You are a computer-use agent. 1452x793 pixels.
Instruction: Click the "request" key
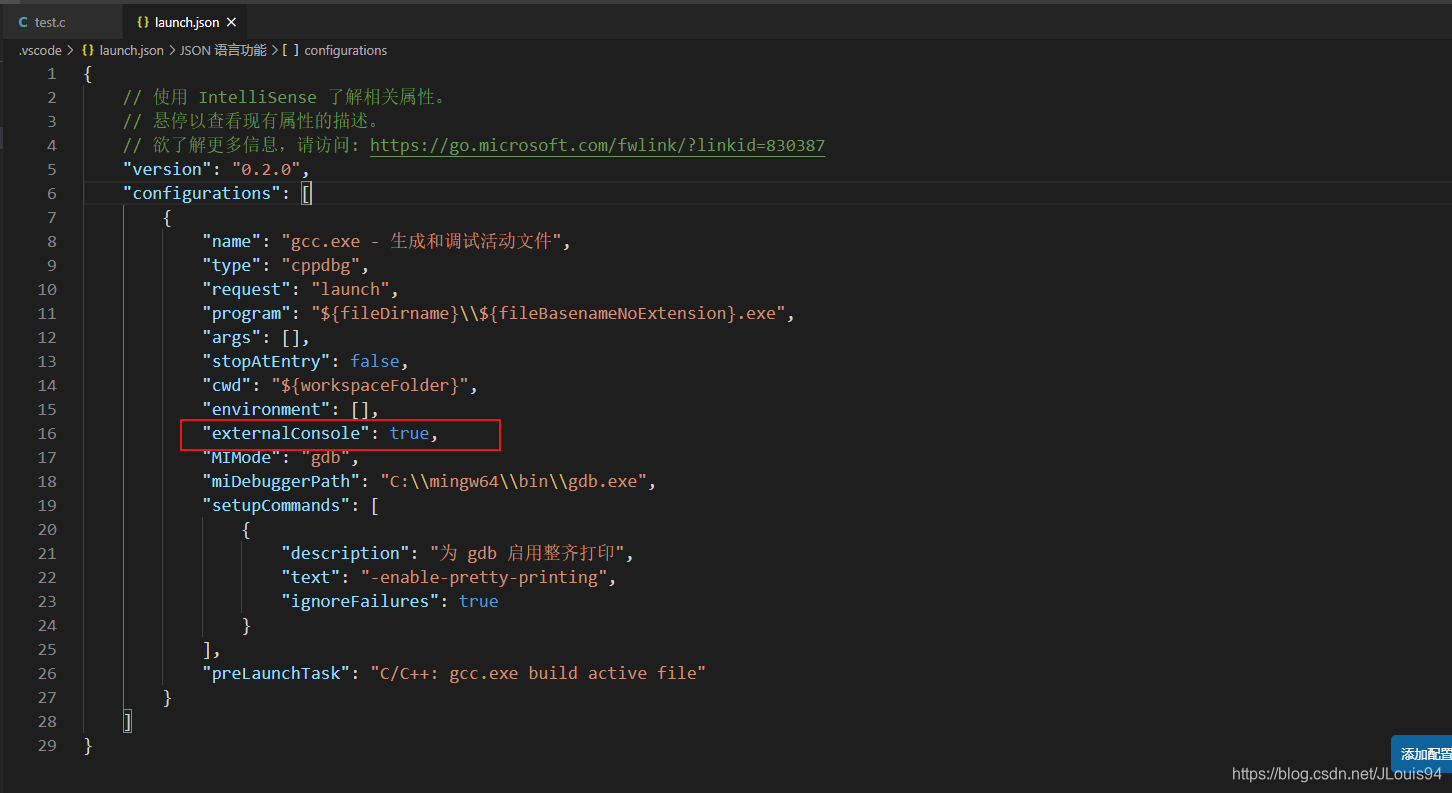(x=246, y=289)
